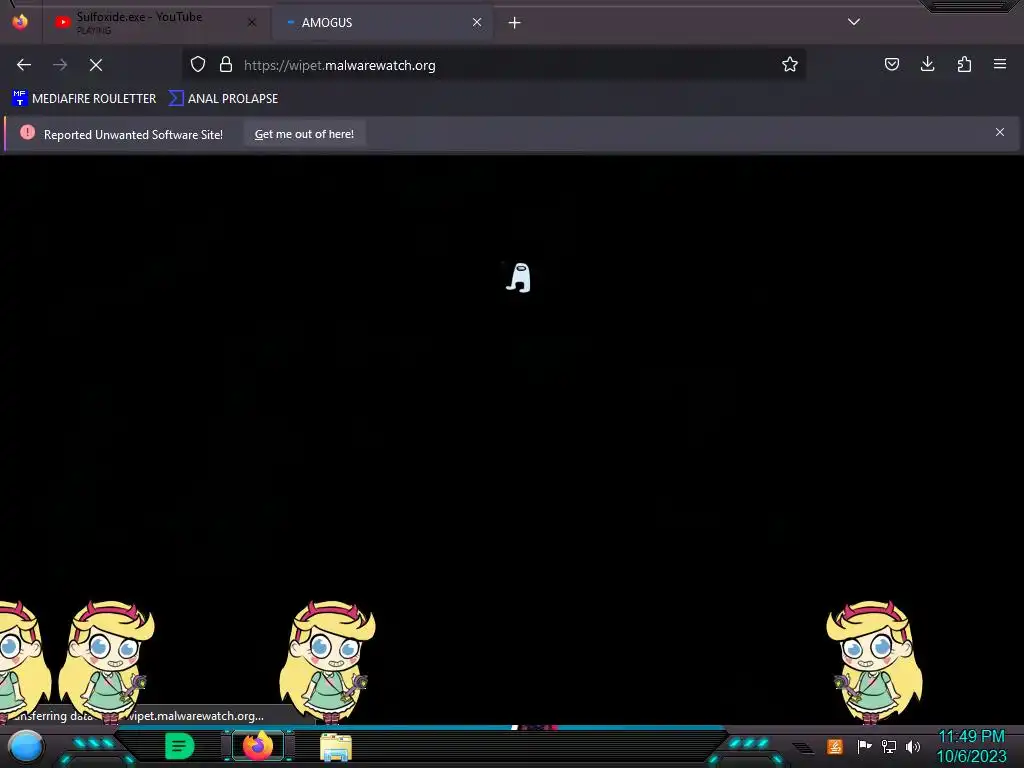The height and width of the screenshot is (768, 1024).
Task: Open MEDIAFIRE ROULETTER bookmark
Action: pyautogui.click(x=84, y=99)
